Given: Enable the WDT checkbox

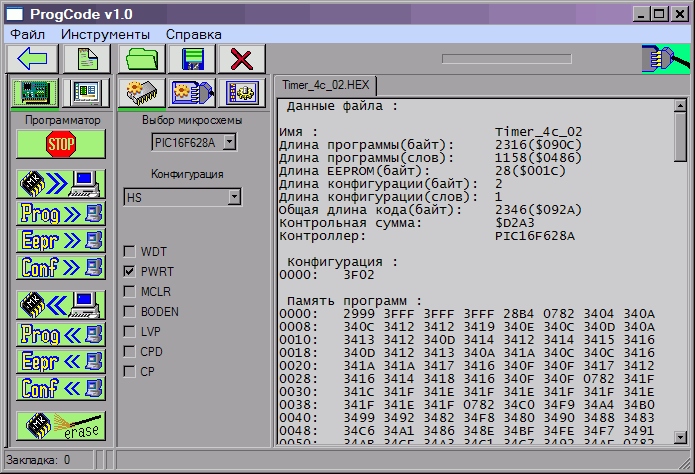Looking at the screenshot, I should [129, 251].
